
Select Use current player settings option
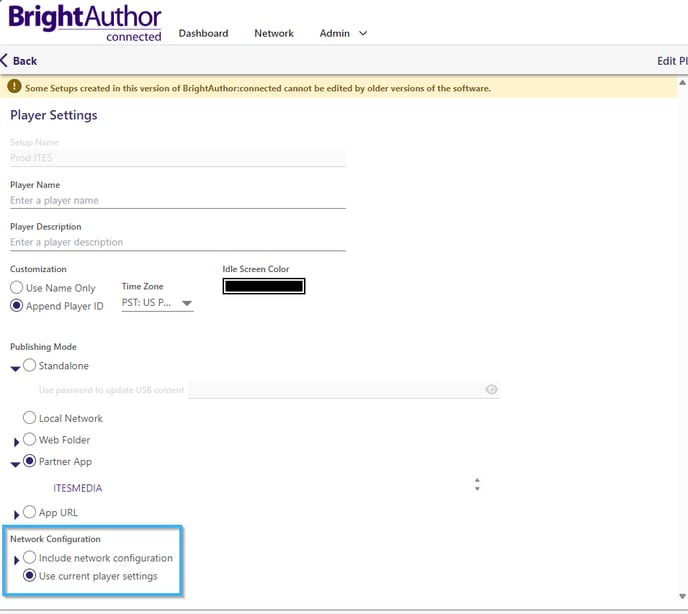tap(29, 575)
